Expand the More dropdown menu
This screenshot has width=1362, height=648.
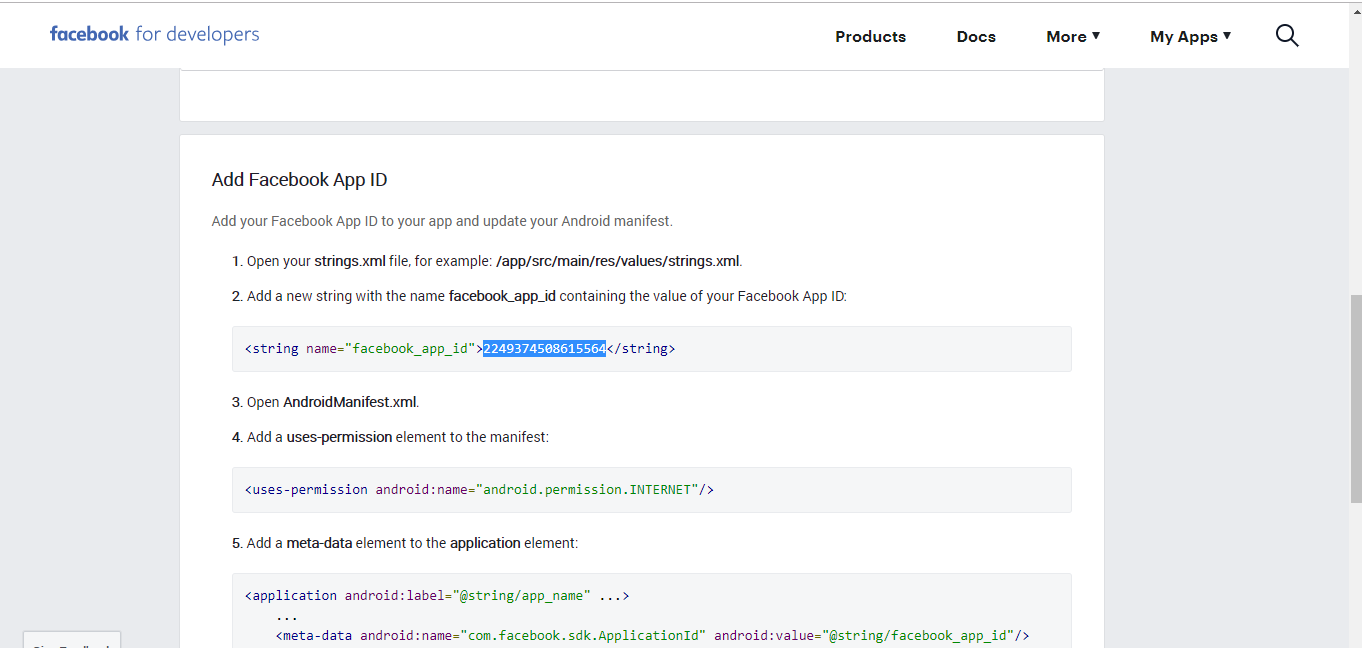pos(1073,36)
